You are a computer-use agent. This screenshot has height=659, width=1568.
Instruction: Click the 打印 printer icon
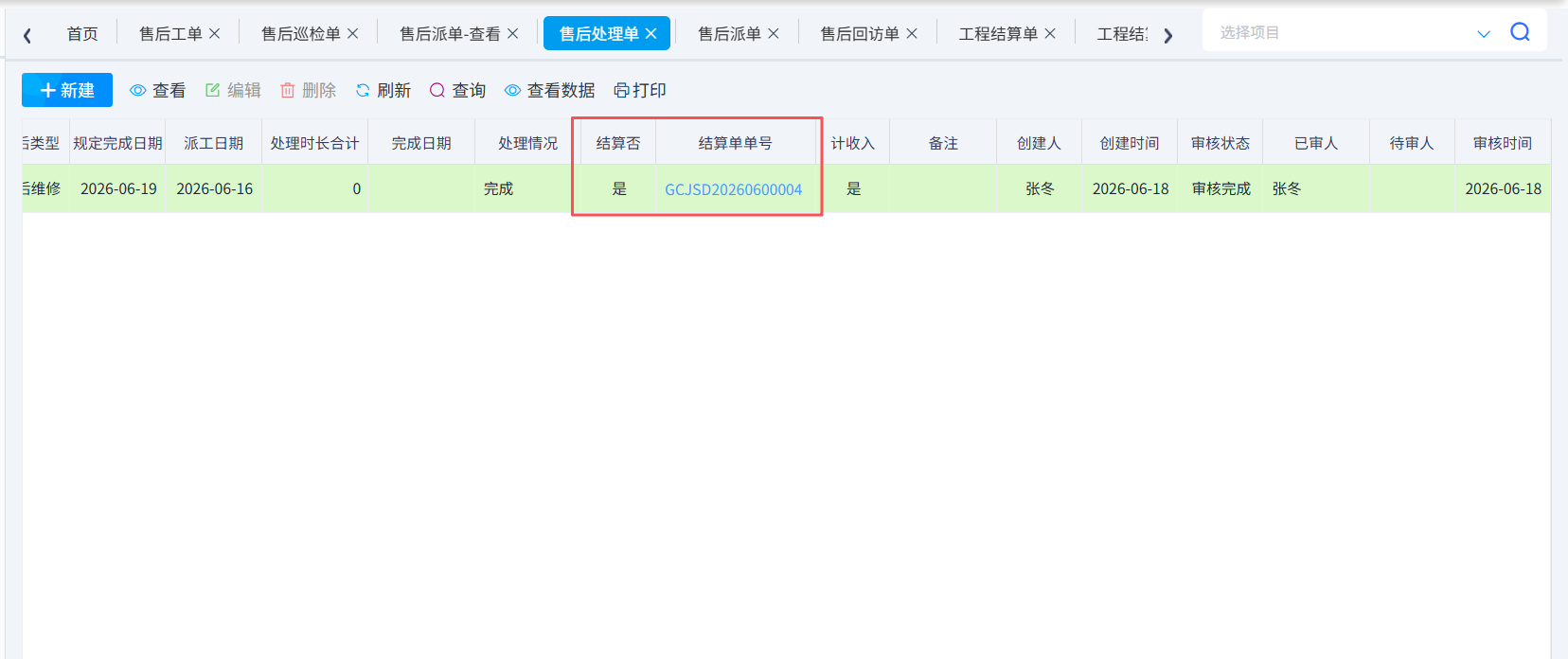(622, 90)
